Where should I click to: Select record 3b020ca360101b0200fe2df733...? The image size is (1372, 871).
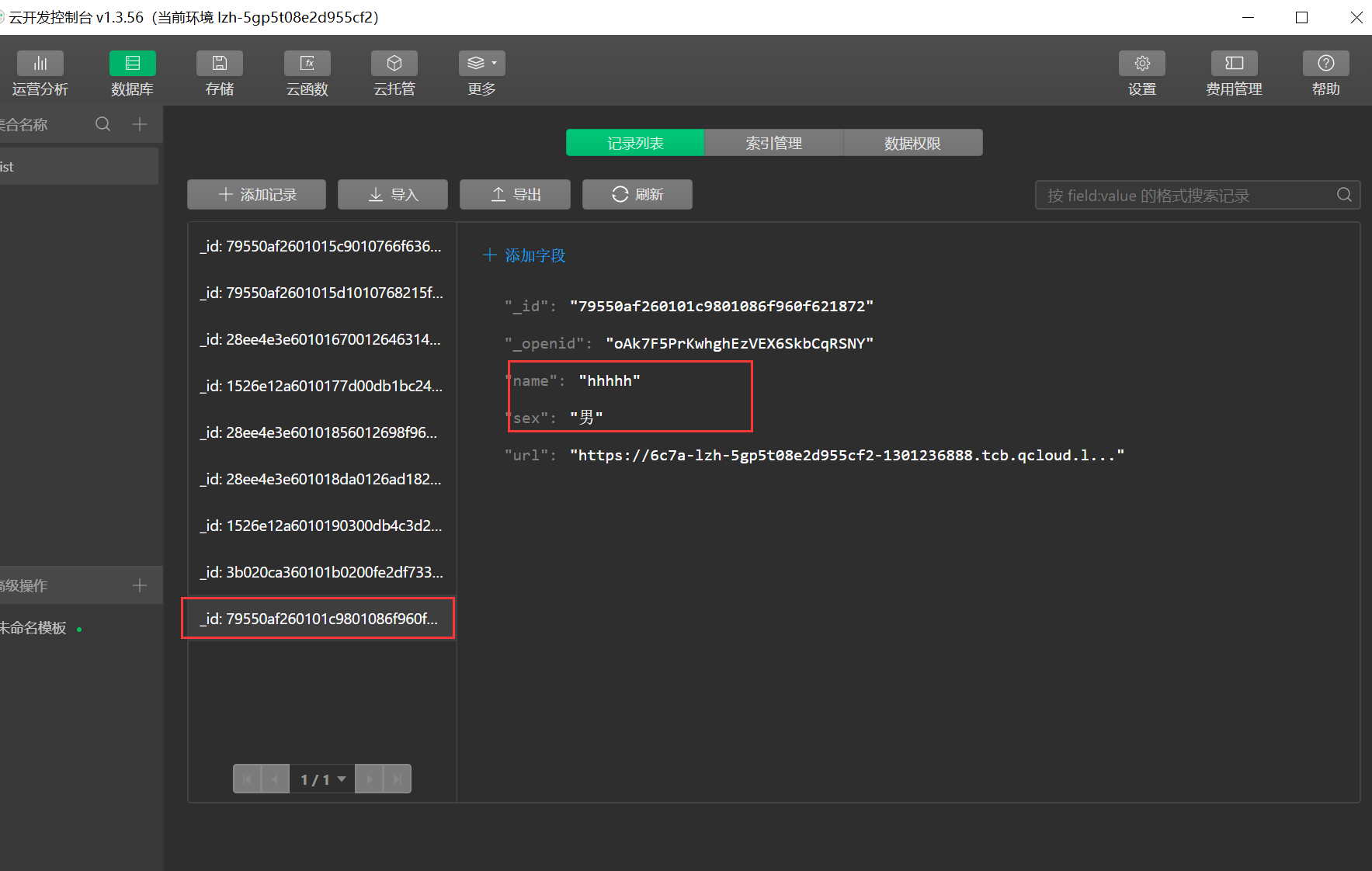pyautogui.click(x=321, y=572)
